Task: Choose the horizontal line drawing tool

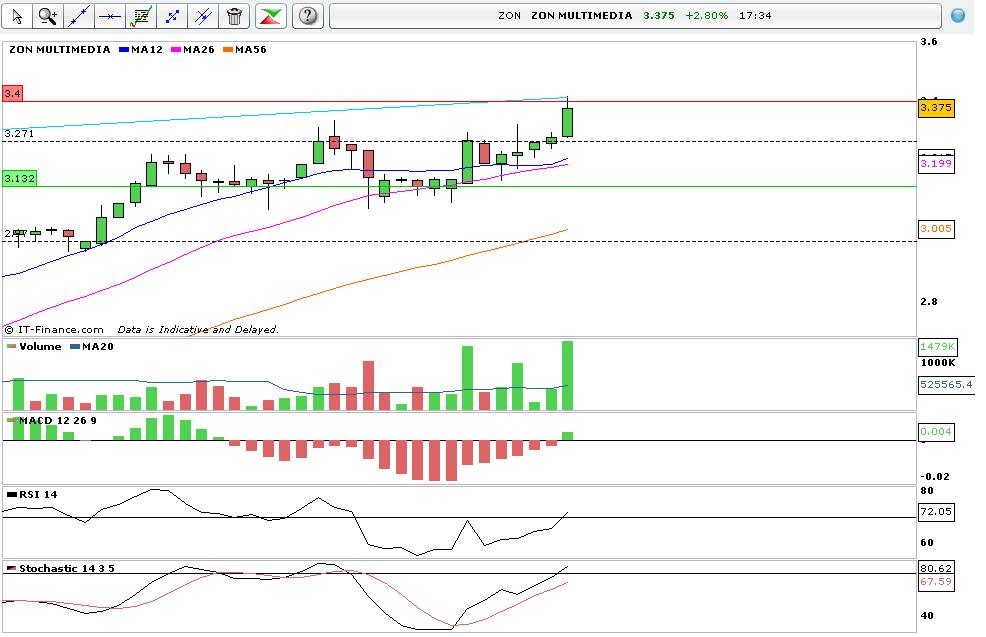Action: point(110,16)
